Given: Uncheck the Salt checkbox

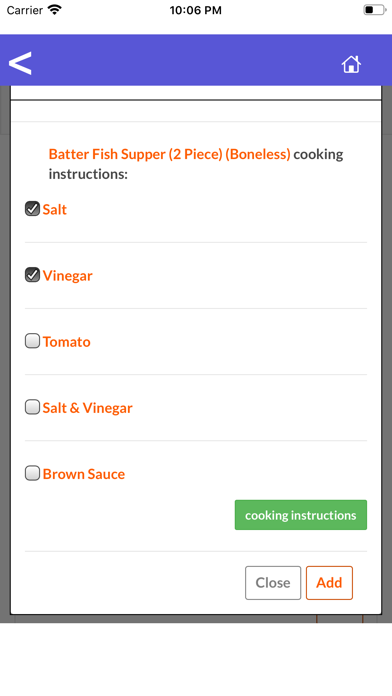Looking at the screenshot, I should coord(32,209).
